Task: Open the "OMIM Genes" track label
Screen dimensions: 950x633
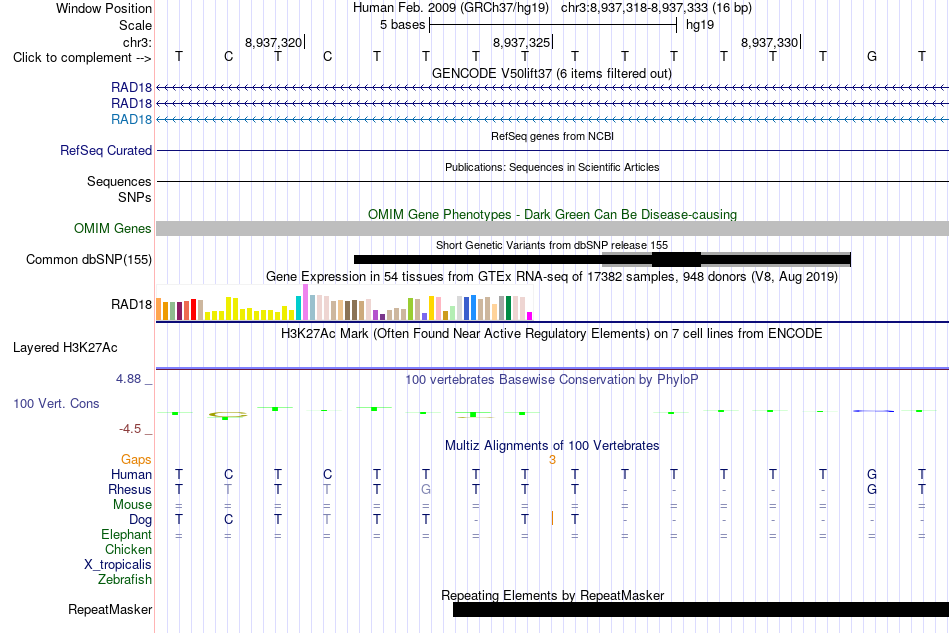Action: (112, 228)
